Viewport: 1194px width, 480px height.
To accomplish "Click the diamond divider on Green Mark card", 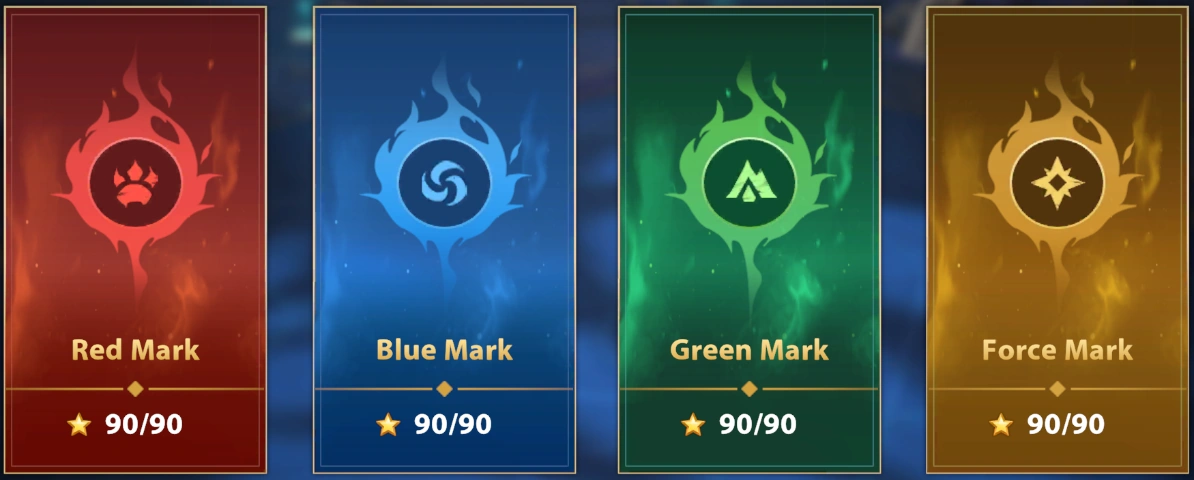I will pyautogui.click(x=749, y=389).
